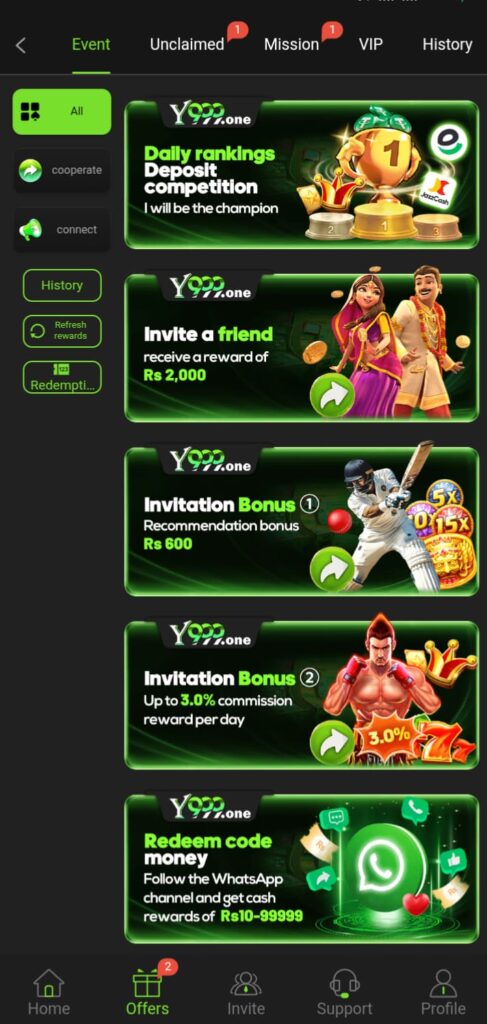Click share arrow on 3.0% commission banner
Viewport: 487px width, 1024px height.
point(332,743)
